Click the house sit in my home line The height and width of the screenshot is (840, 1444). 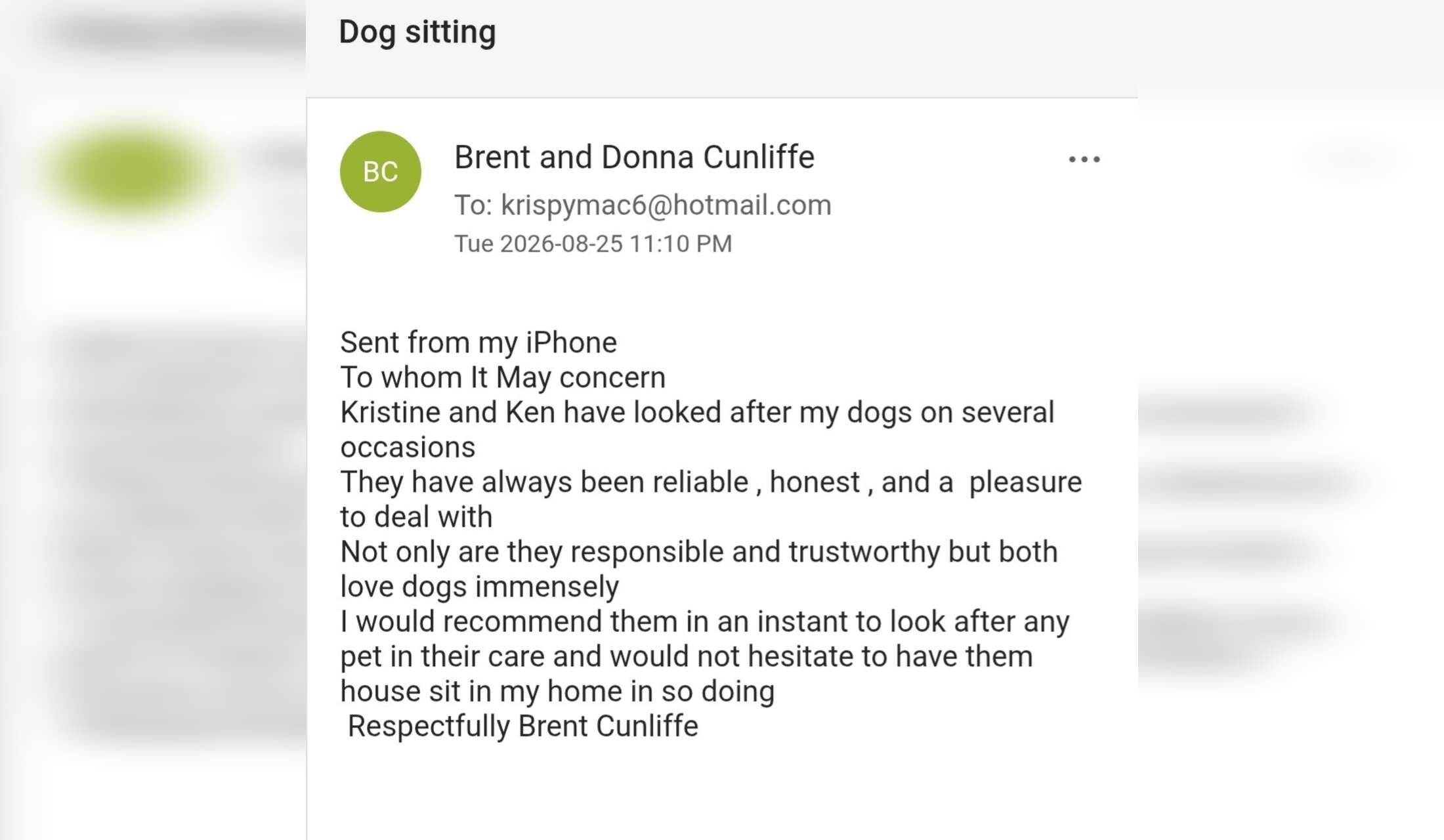click(x=557, y=691)
